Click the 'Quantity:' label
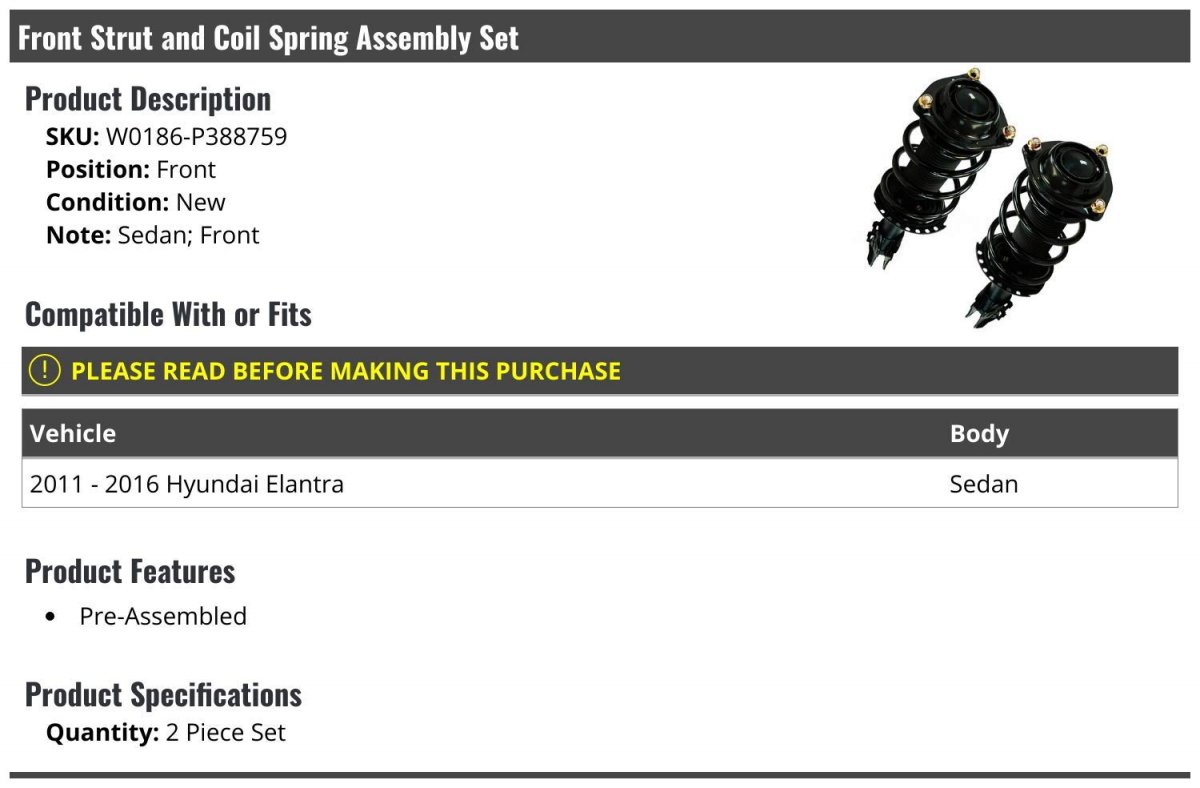 coord(103,733)
